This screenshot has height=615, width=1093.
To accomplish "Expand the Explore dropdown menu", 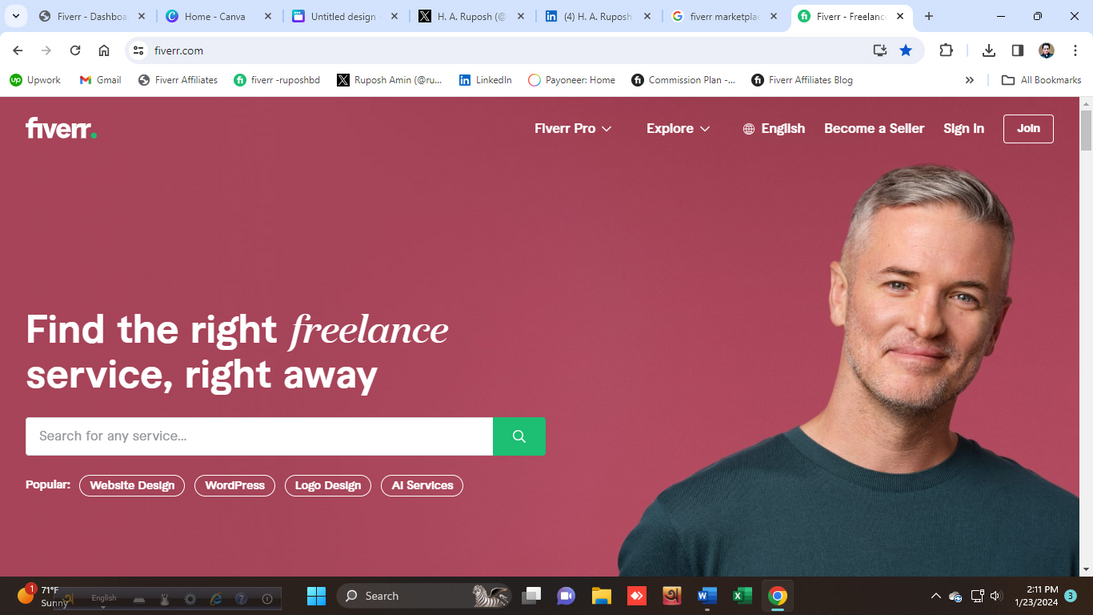I will coord(678,128).
